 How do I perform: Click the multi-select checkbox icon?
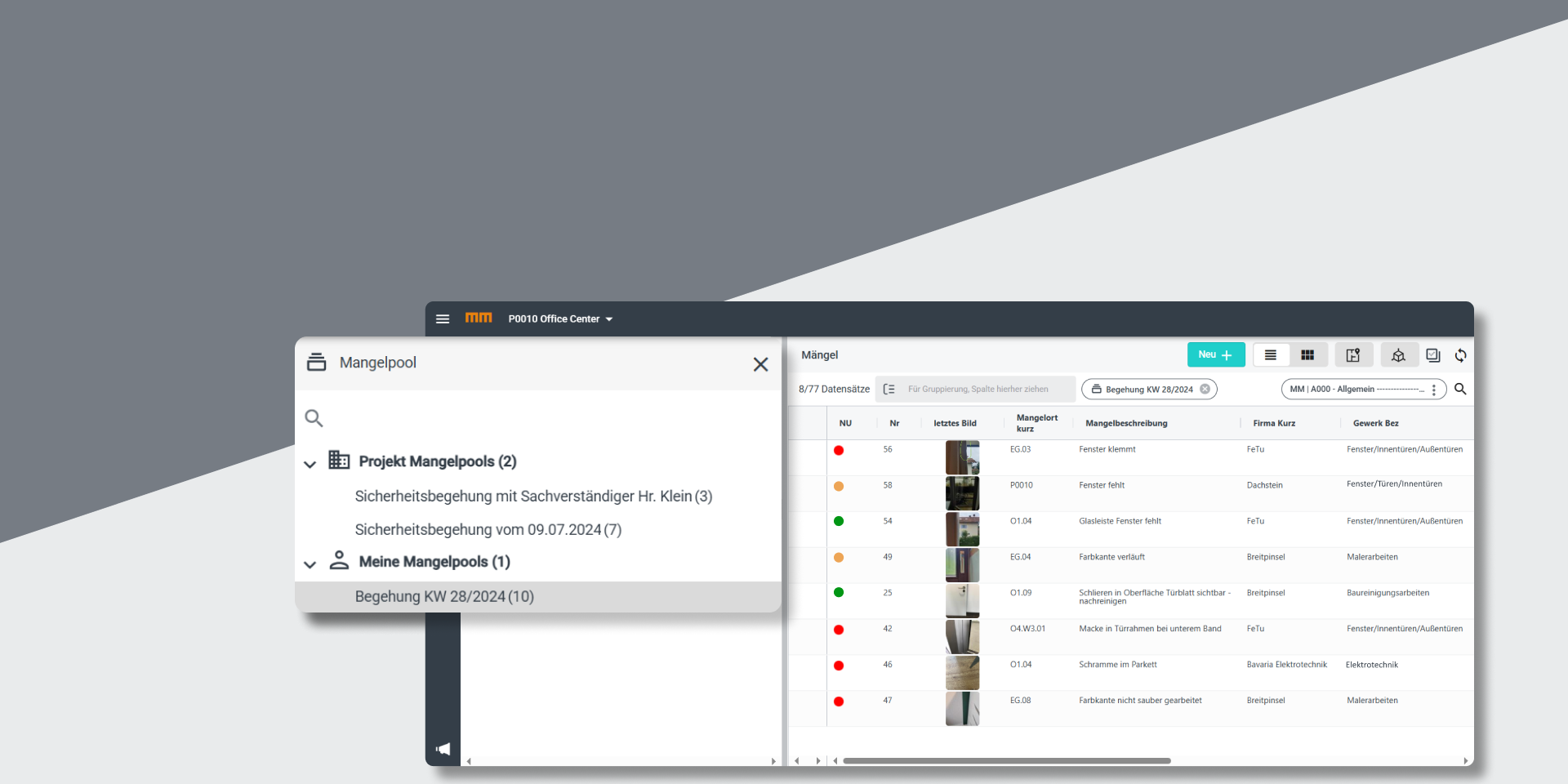point(1433,355)
